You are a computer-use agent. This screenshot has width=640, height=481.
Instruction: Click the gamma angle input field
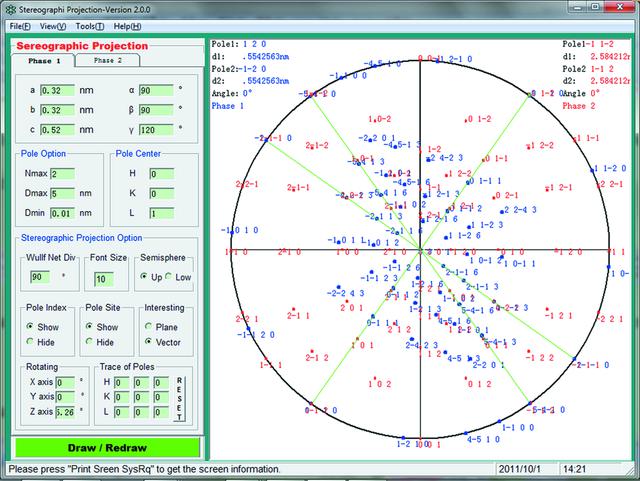[x=156, y=130]
